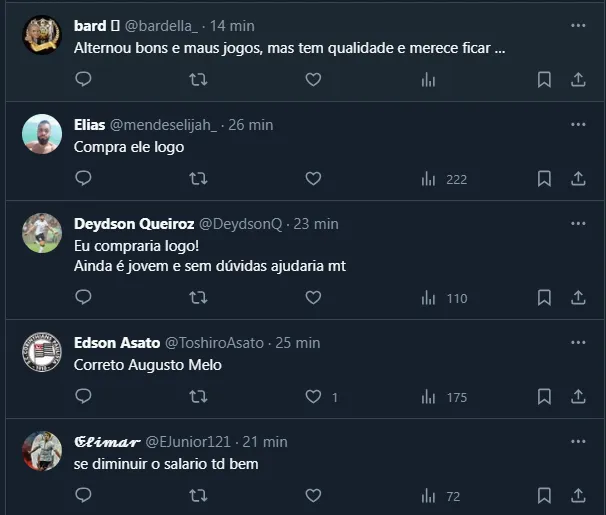Open more options on Elimar's tweet
The height and width of the screenshot is (515, 606).
click(578, 440)
